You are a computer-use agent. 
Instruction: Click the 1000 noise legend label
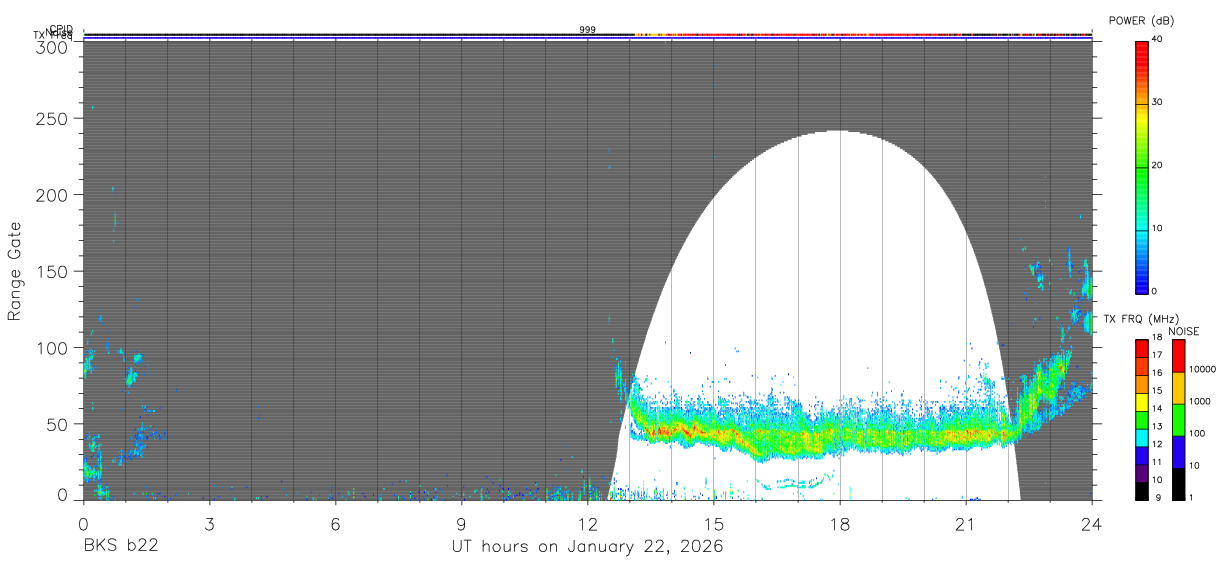(1200, 401)
